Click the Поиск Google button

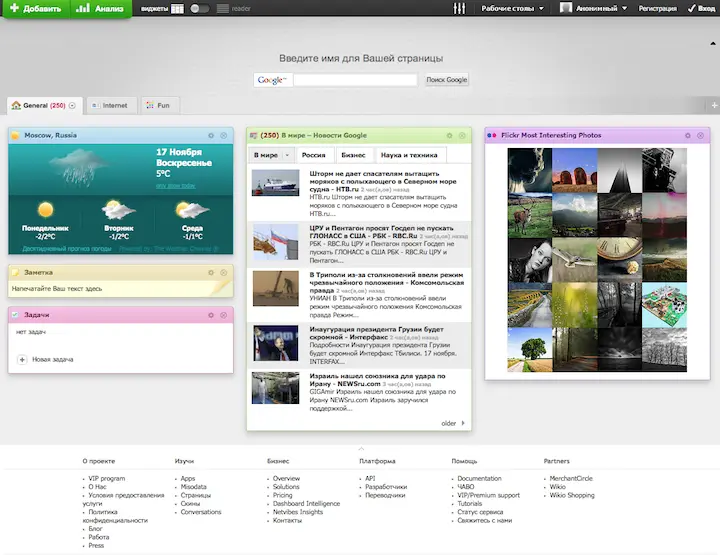[x=447, y=80]
